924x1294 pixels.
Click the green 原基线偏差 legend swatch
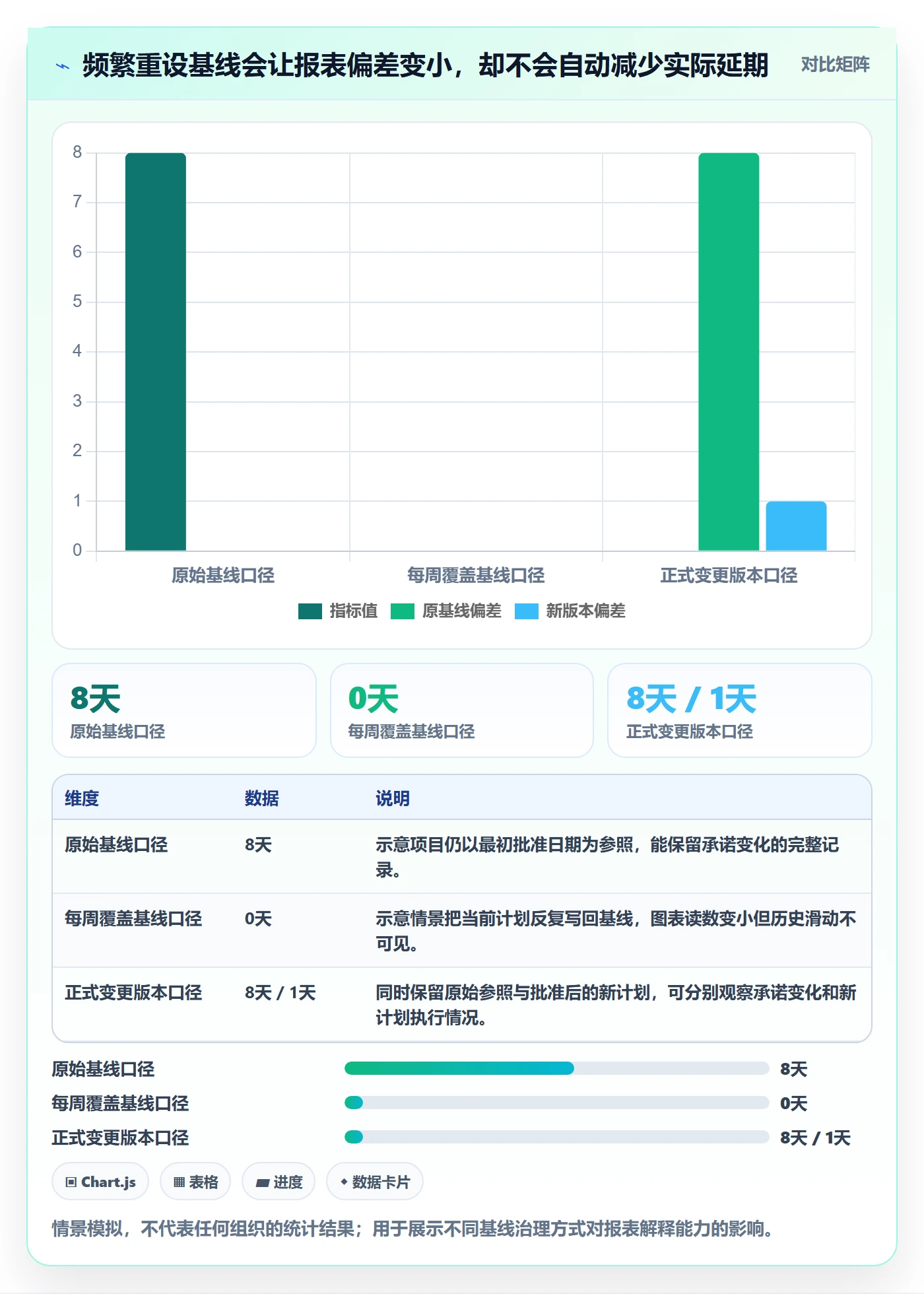(403, 611)
